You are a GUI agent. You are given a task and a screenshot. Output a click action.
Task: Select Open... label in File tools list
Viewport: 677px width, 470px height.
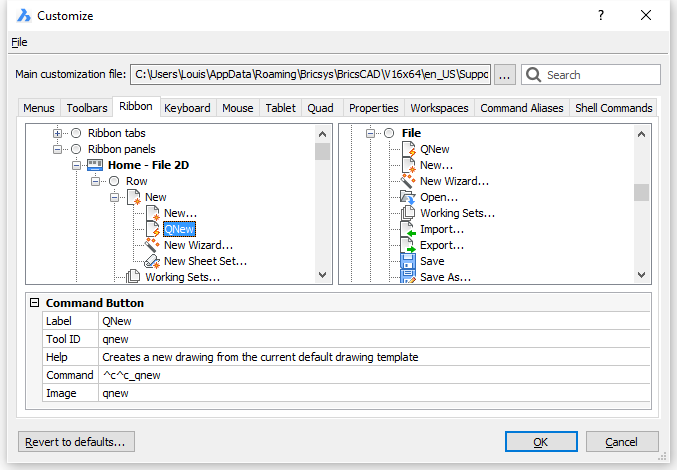point(439,197)
